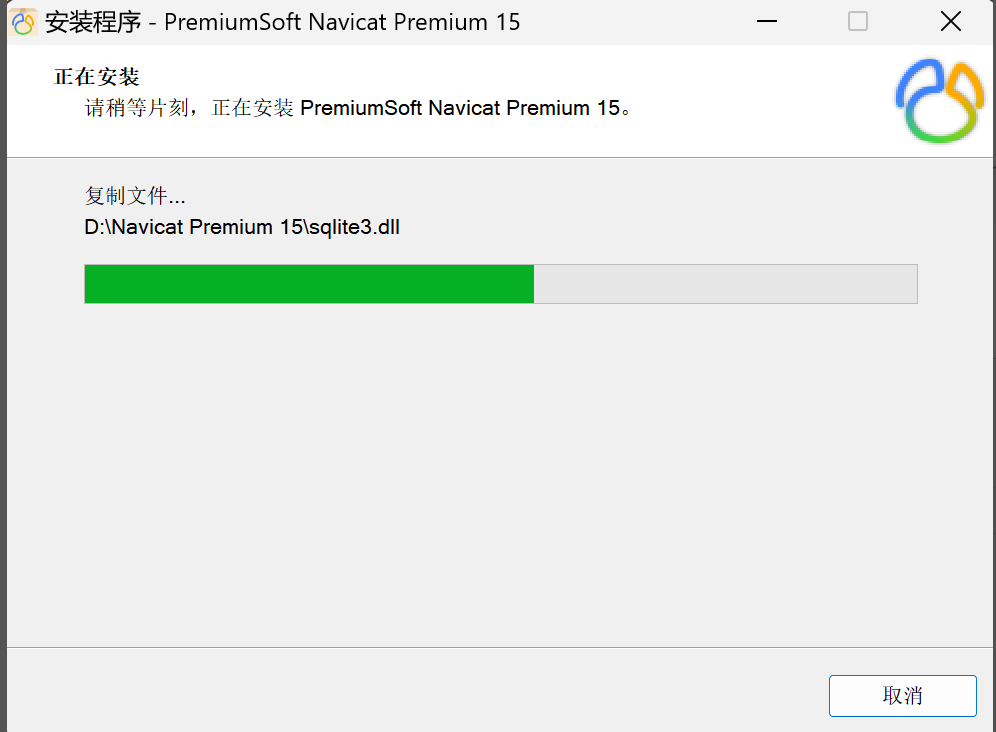The image size is (996, 732).
Task: Click the 正在安装 heading
Action: click(x=96, y=77)
